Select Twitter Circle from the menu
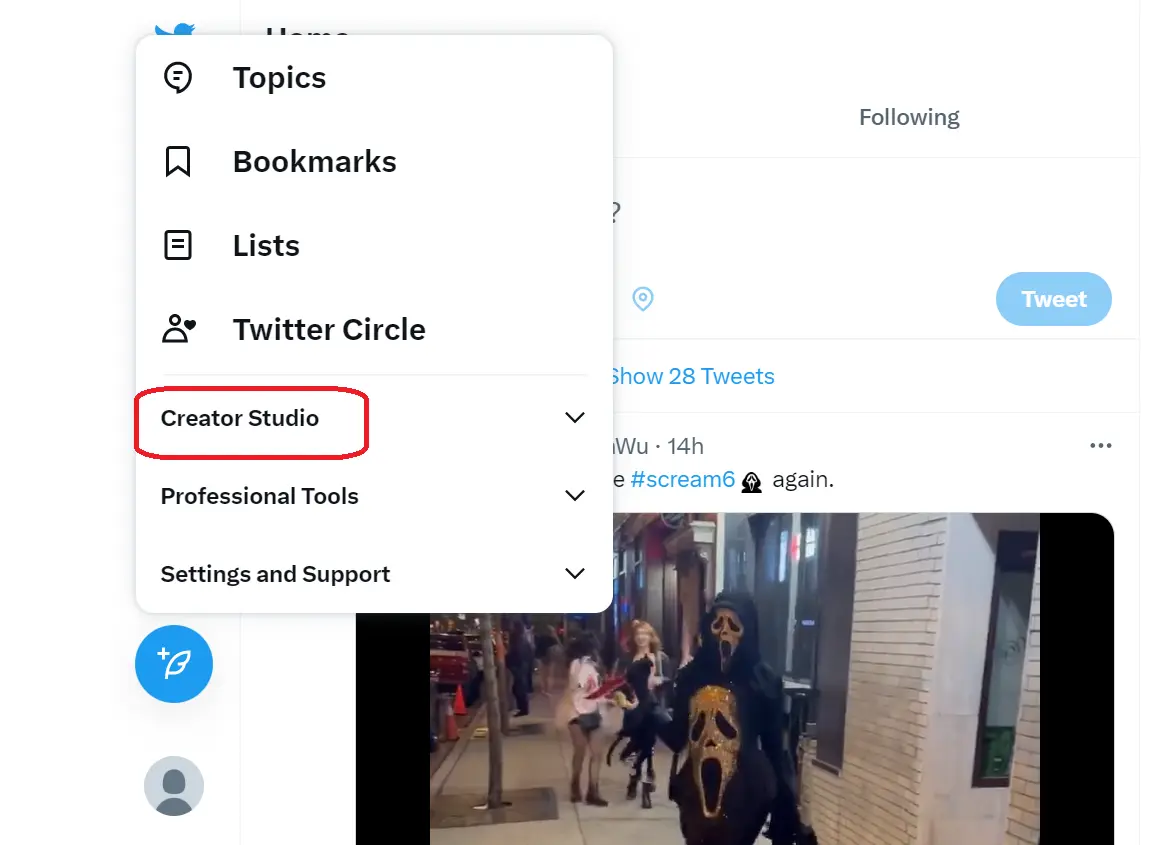Viewport: 1167px width, 845px height. [x=329, y=329]
